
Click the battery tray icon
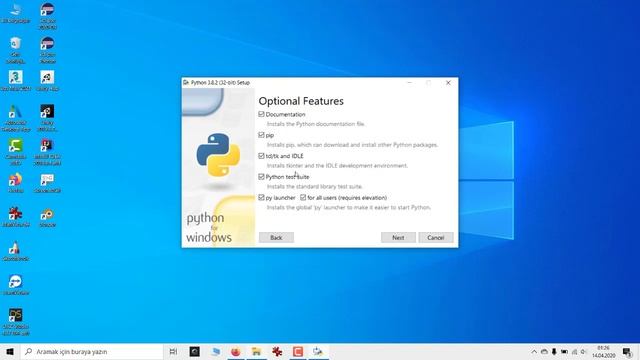[564, 351]
